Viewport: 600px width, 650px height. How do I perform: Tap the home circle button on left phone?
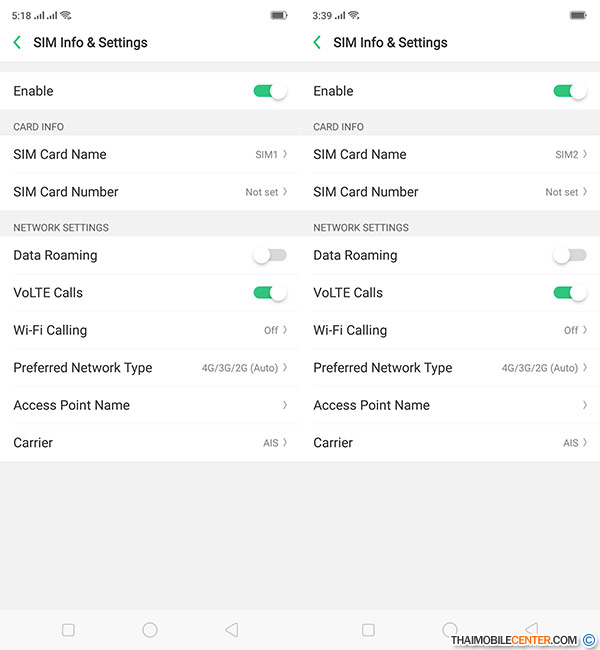[150, 630]
